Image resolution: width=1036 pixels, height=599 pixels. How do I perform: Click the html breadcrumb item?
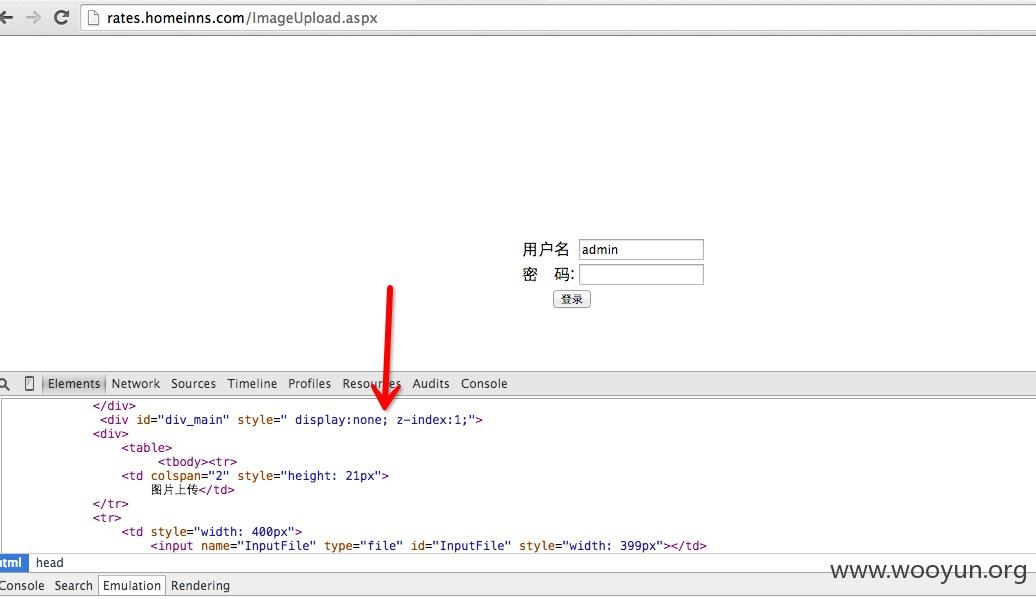click(13, 563)
